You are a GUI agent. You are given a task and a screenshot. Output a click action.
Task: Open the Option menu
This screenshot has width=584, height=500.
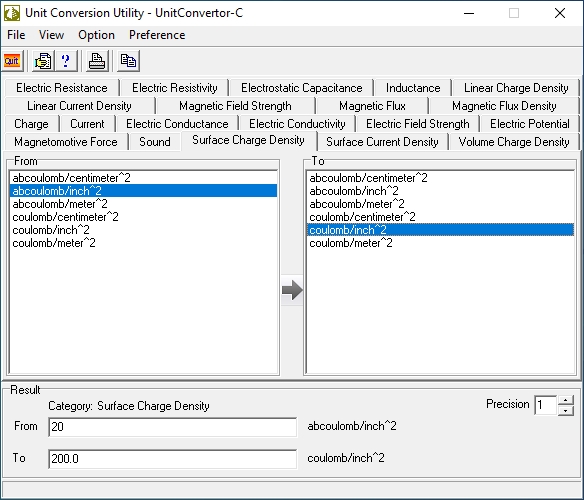pyautogui.click(x=96, y=35)
